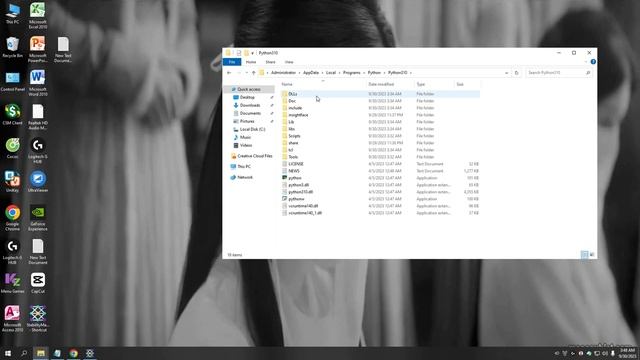Expand the ribbon with chevron
640x360 pixels.
tap(586, 62)
